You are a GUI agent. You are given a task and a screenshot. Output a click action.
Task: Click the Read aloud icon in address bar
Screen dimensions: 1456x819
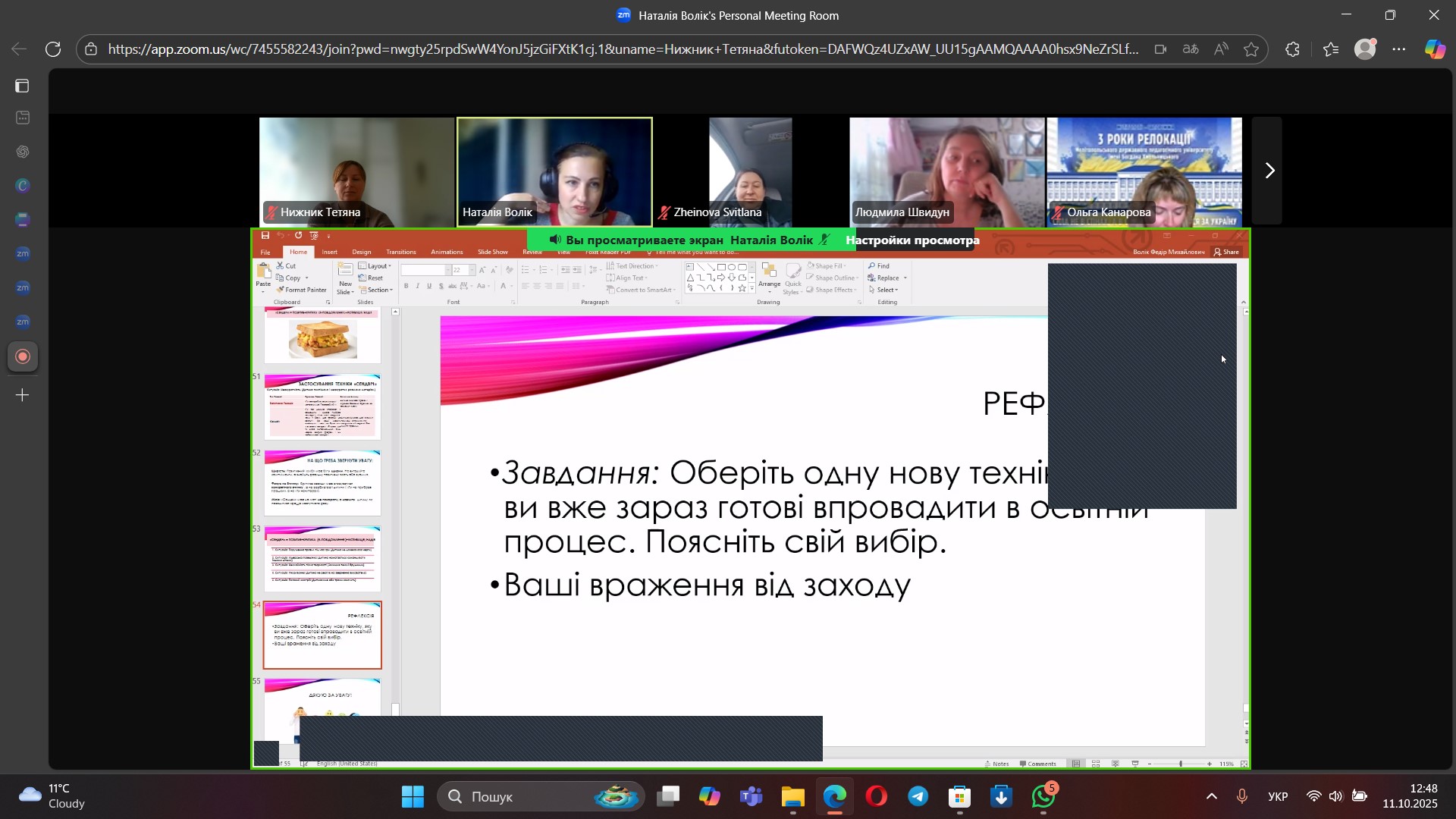pyautogui.click(x=1221, y=49)
